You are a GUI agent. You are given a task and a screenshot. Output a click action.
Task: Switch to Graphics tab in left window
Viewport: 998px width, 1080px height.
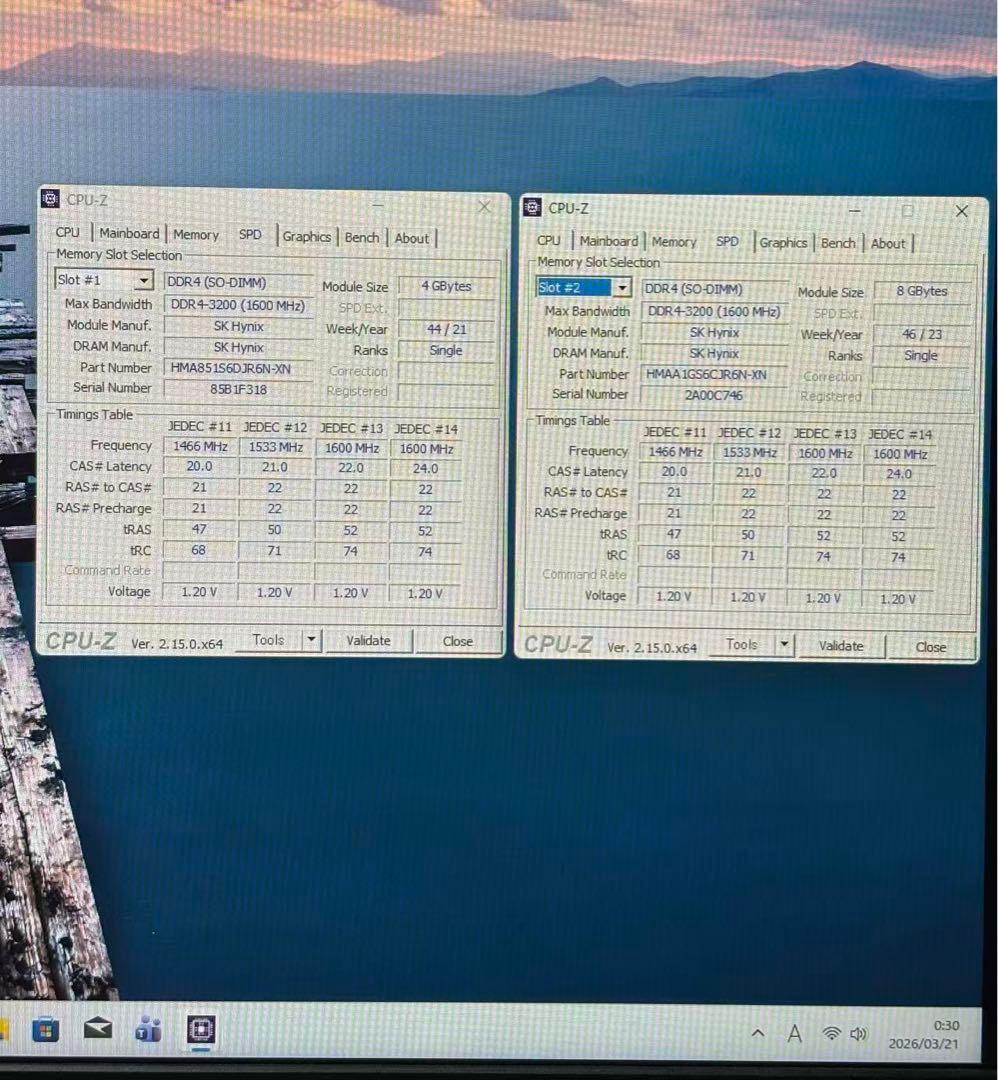[x=306, y=237]
